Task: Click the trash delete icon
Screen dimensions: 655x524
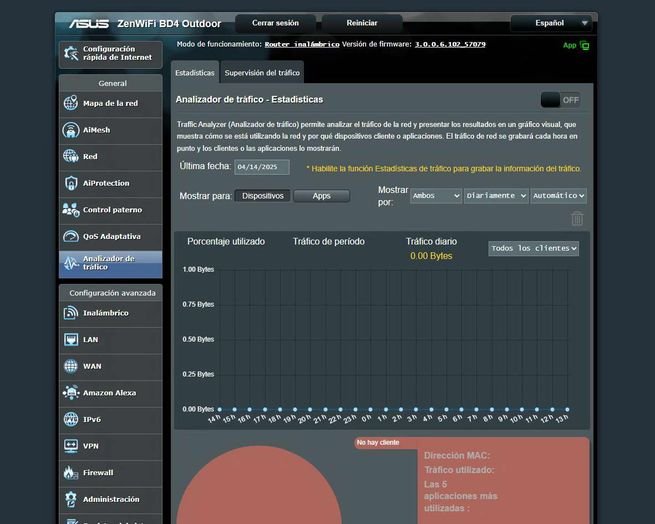Action: (x=576, y=218)
